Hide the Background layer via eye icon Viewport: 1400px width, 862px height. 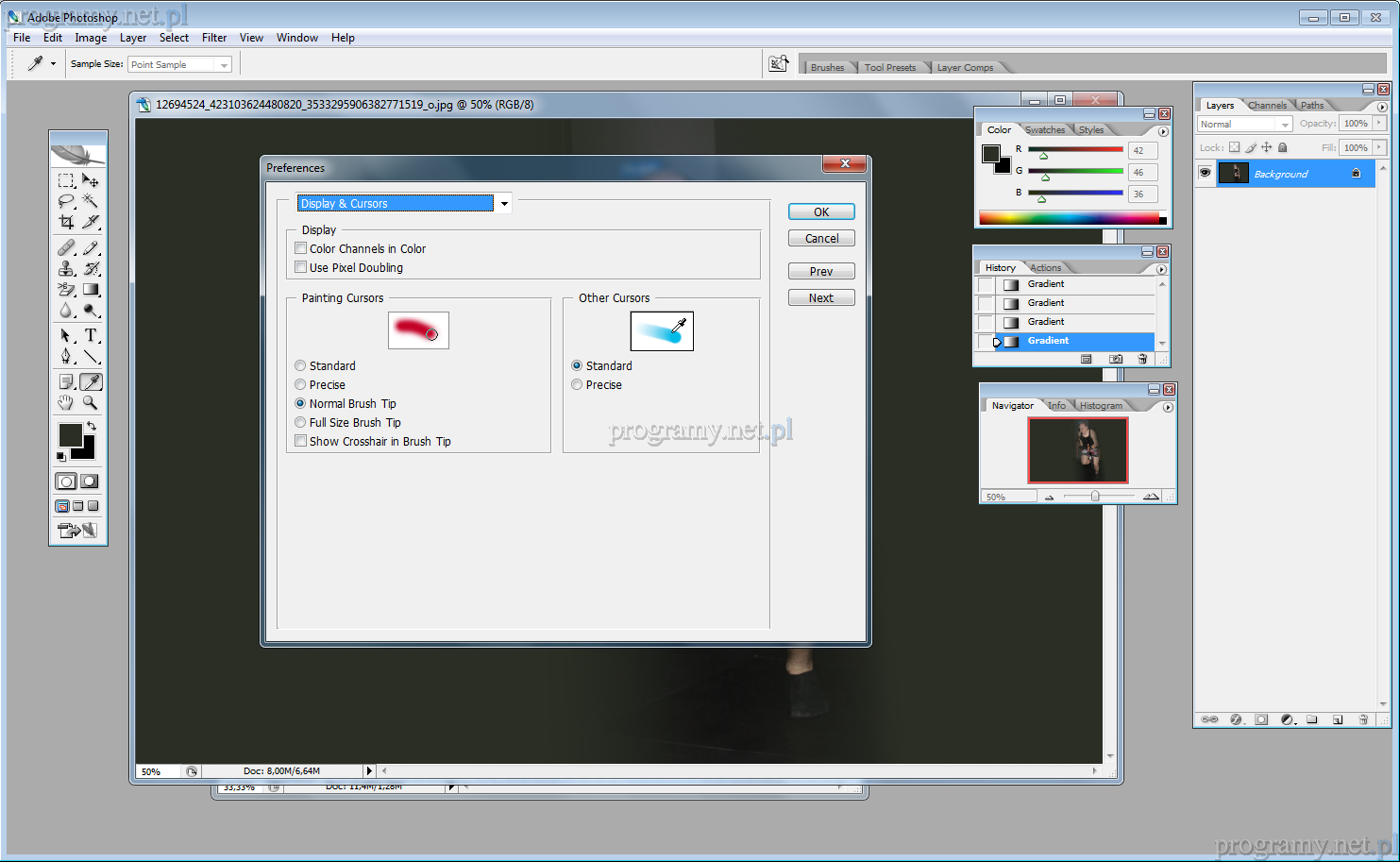click(1205, 173)
